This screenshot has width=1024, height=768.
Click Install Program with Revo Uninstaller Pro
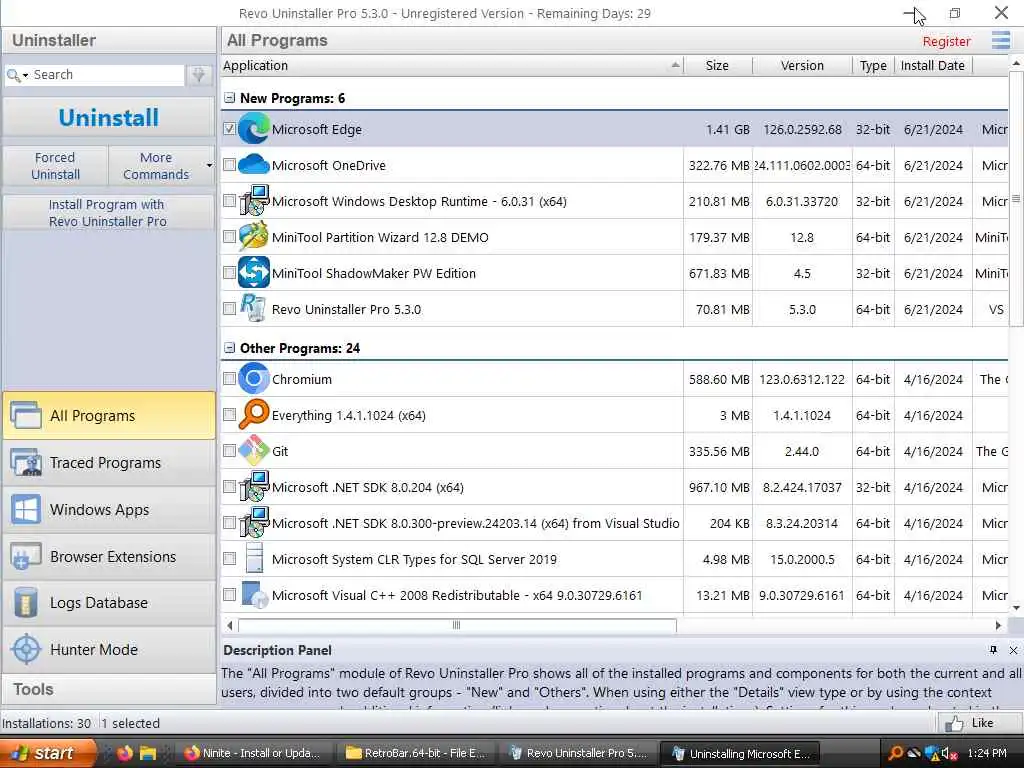click(x=108, y=213)
